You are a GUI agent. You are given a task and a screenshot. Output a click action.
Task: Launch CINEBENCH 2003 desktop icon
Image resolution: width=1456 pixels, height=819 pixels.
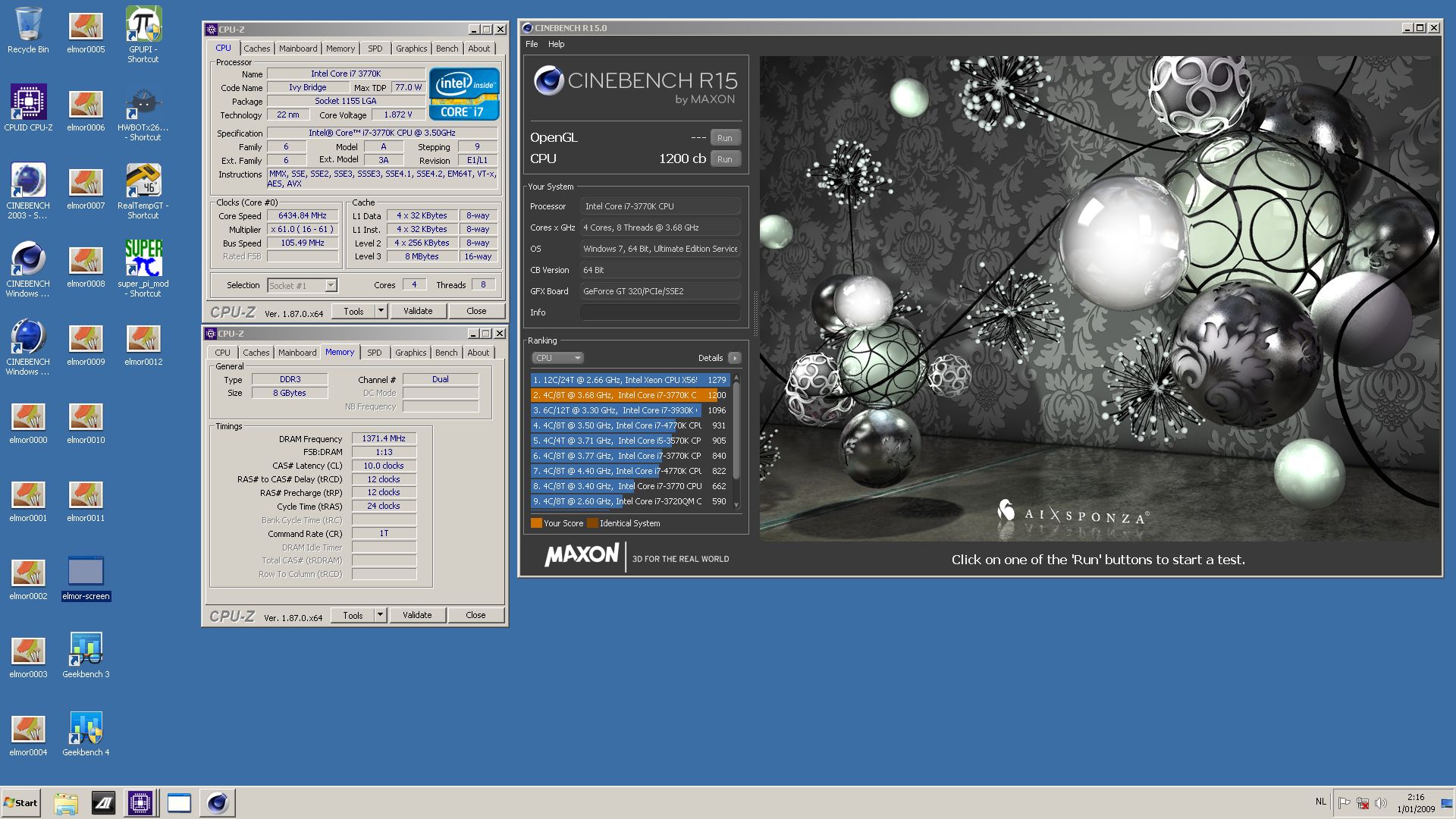tap(28, 190)
